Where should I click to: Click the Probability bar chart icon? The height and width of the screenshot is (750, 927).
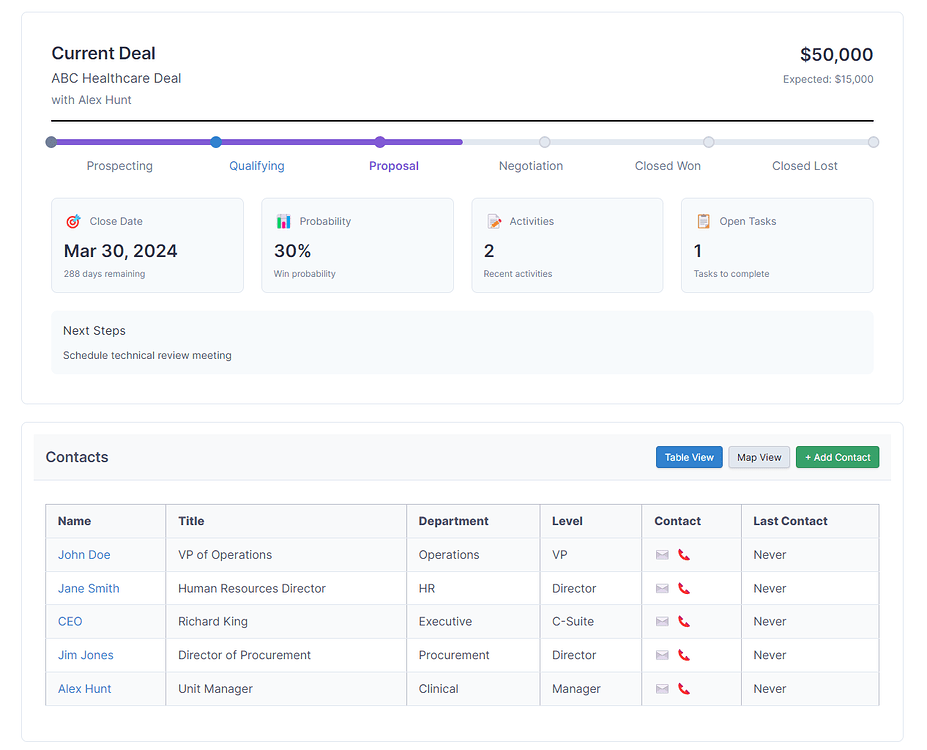[x=283, y=221]
